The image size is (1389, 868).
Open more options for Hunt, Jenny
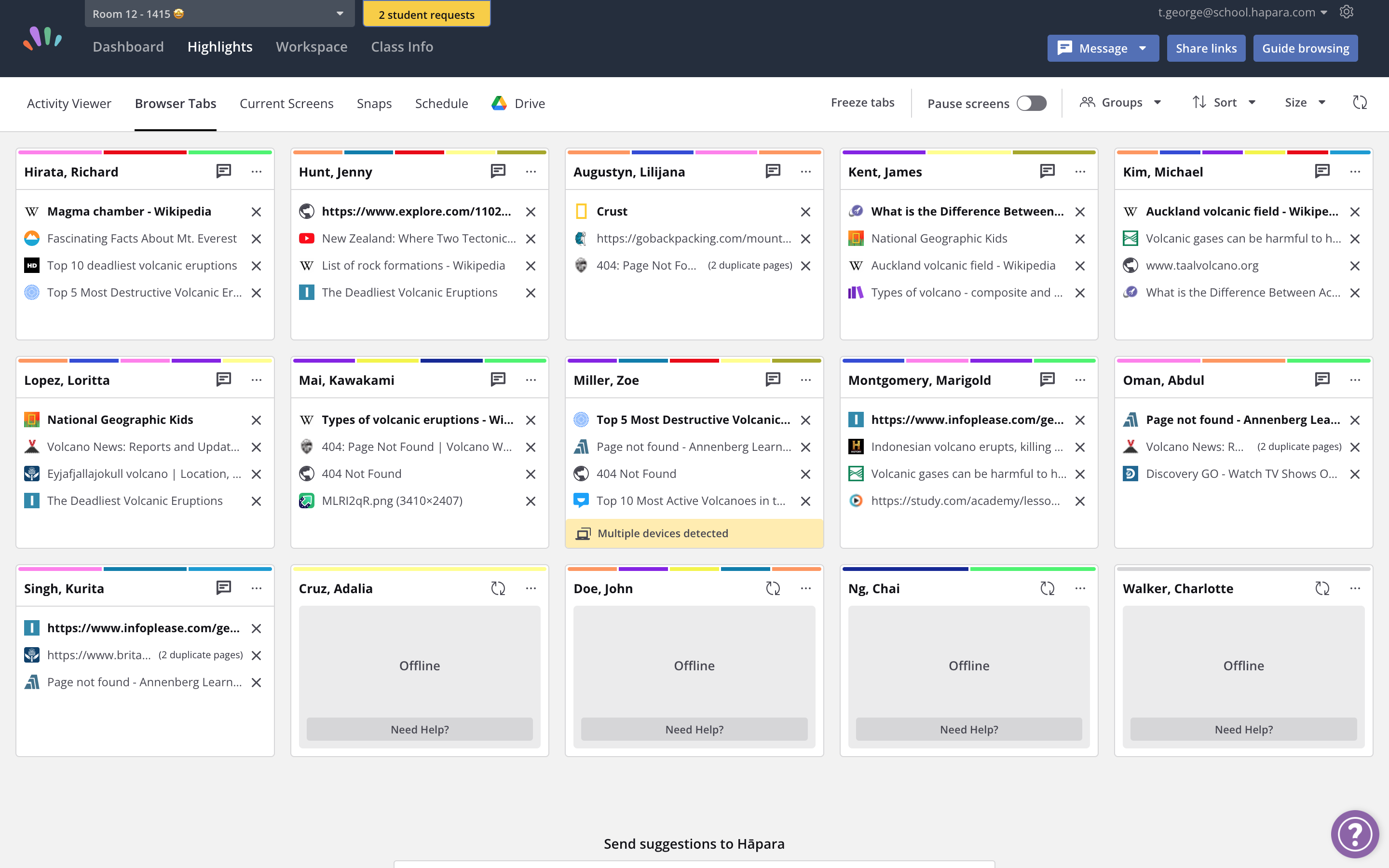(x=531, y=171)
